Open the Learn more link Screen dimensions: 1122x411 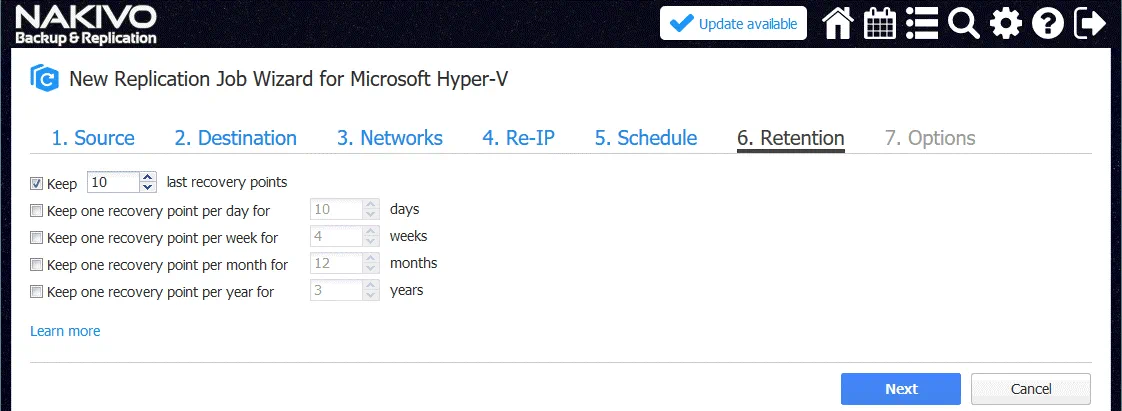coord(65,331)
